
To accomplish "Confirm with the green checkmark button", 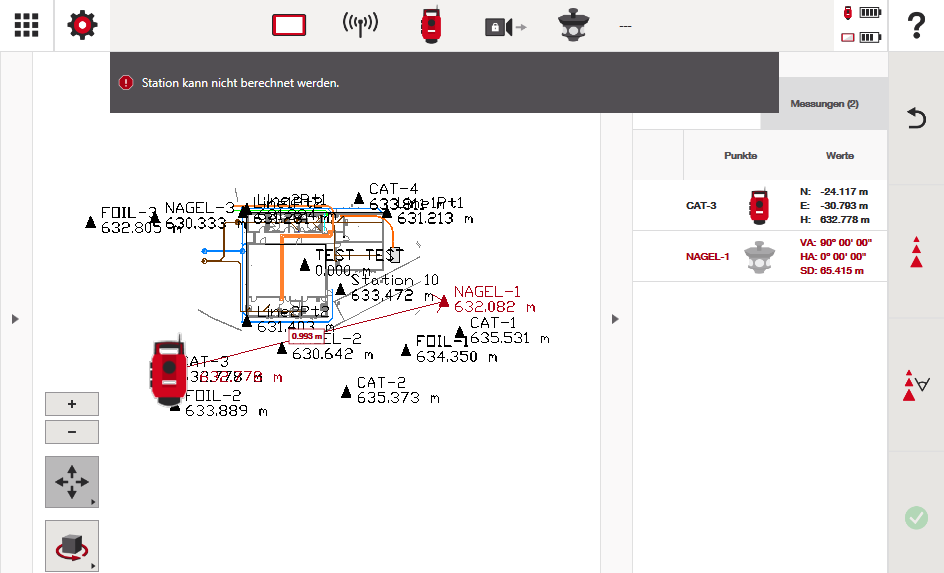I will click(915, 517).
